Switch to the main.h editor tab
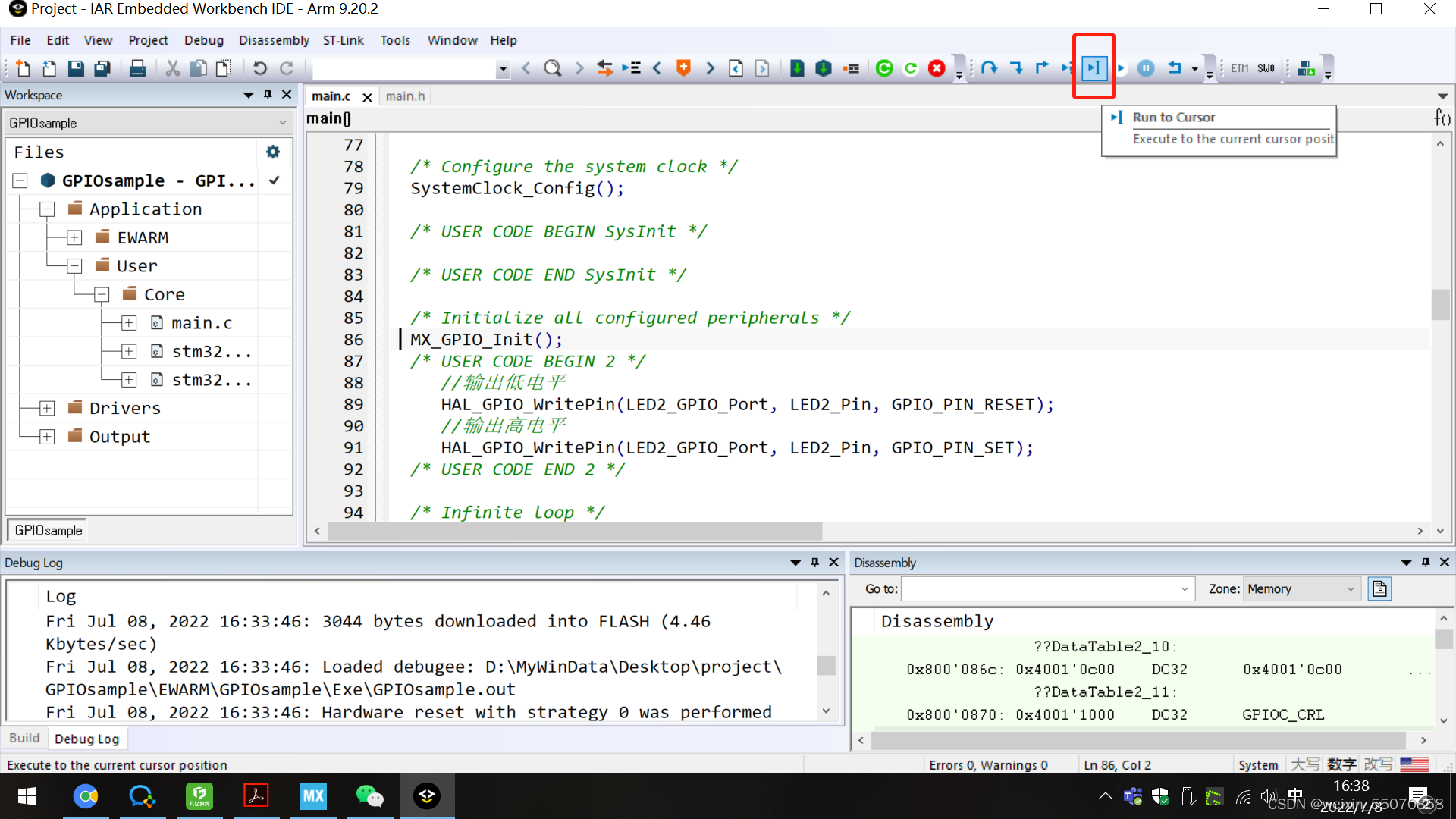Image resolution: width=1456 pixels, height=819 pixels. pyautogui.click(x=405, y=96)
